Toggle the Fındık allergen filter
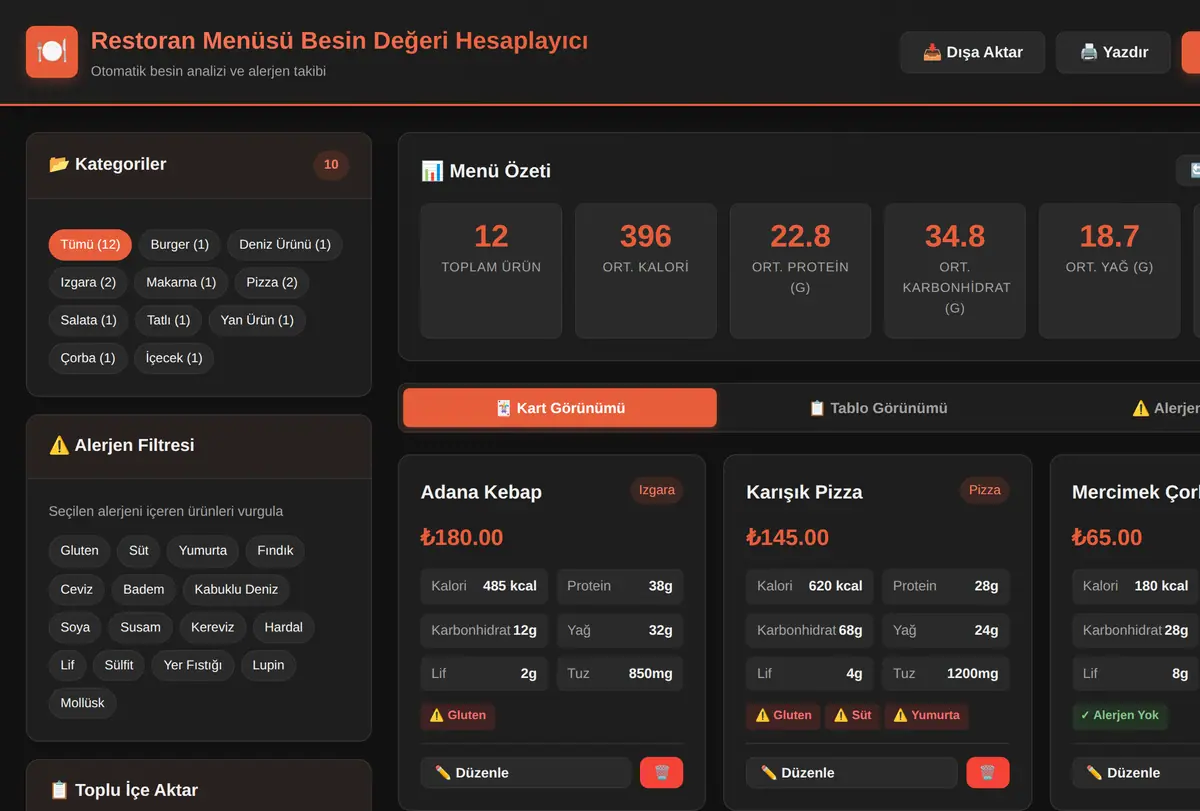The width and height of the screenshot is (1200, 811). pyautogui.click(x=275, y=550)
